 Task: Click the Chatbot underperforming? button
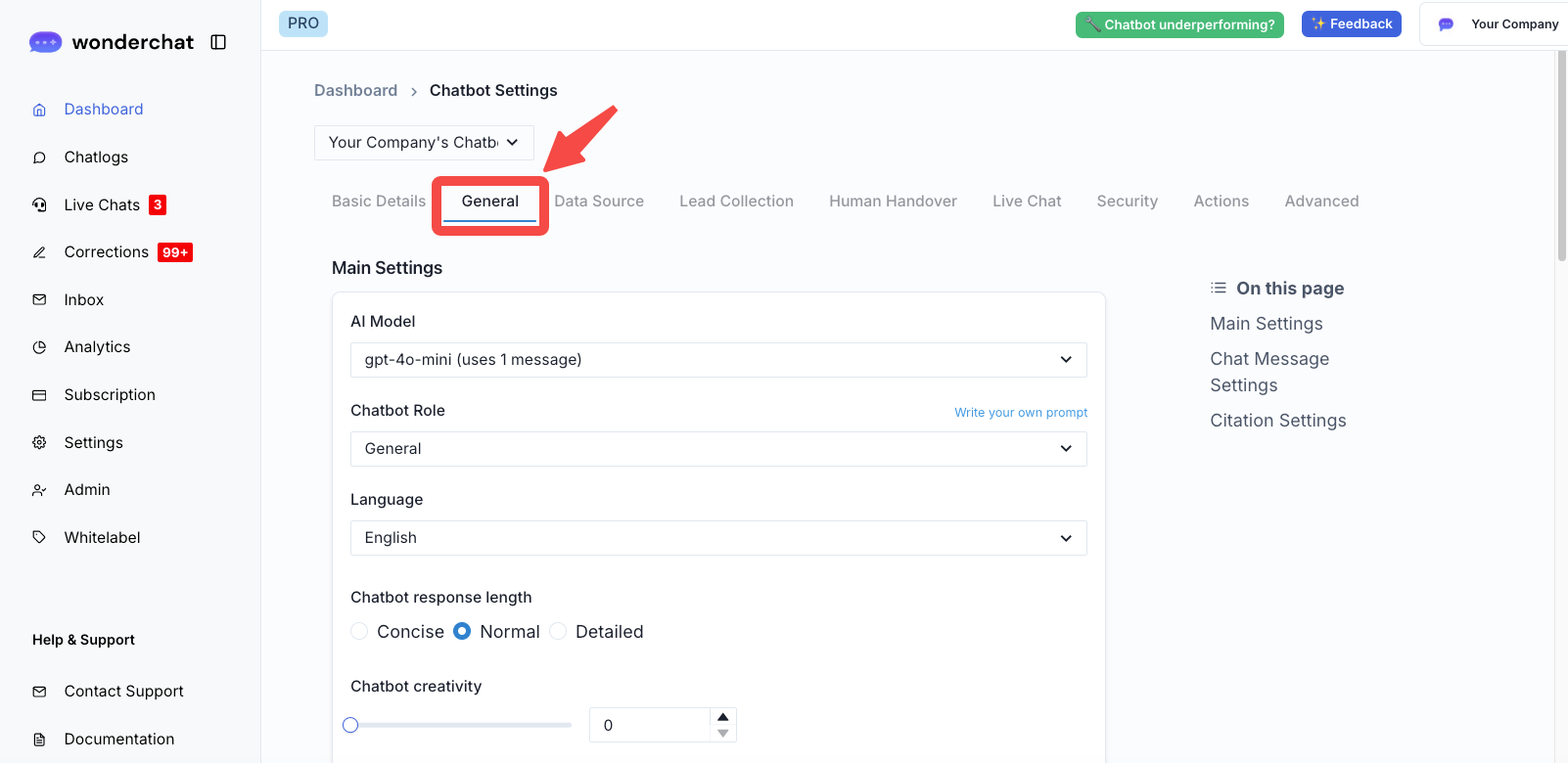[x=1179, y=24]
